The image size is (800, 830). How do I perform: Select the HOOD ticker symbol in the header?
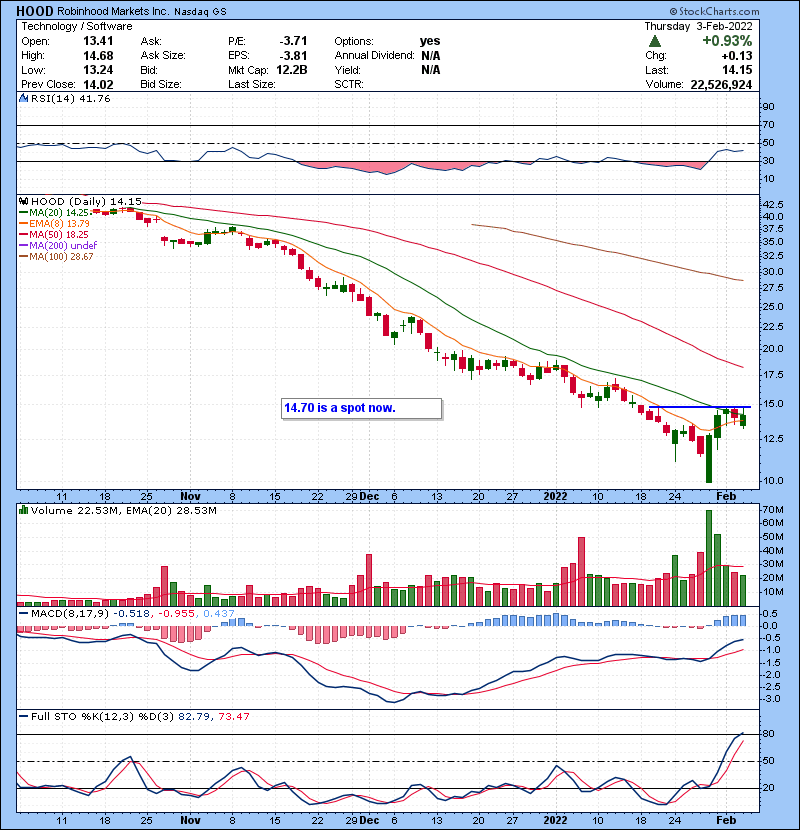pos(35,11)
